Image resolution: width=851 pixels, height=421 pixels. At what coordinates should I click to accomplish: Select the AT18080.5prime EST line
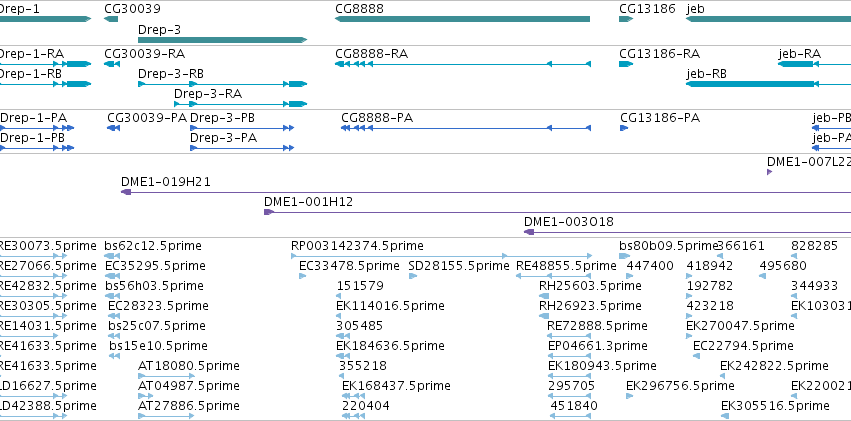tap(166, 375)
